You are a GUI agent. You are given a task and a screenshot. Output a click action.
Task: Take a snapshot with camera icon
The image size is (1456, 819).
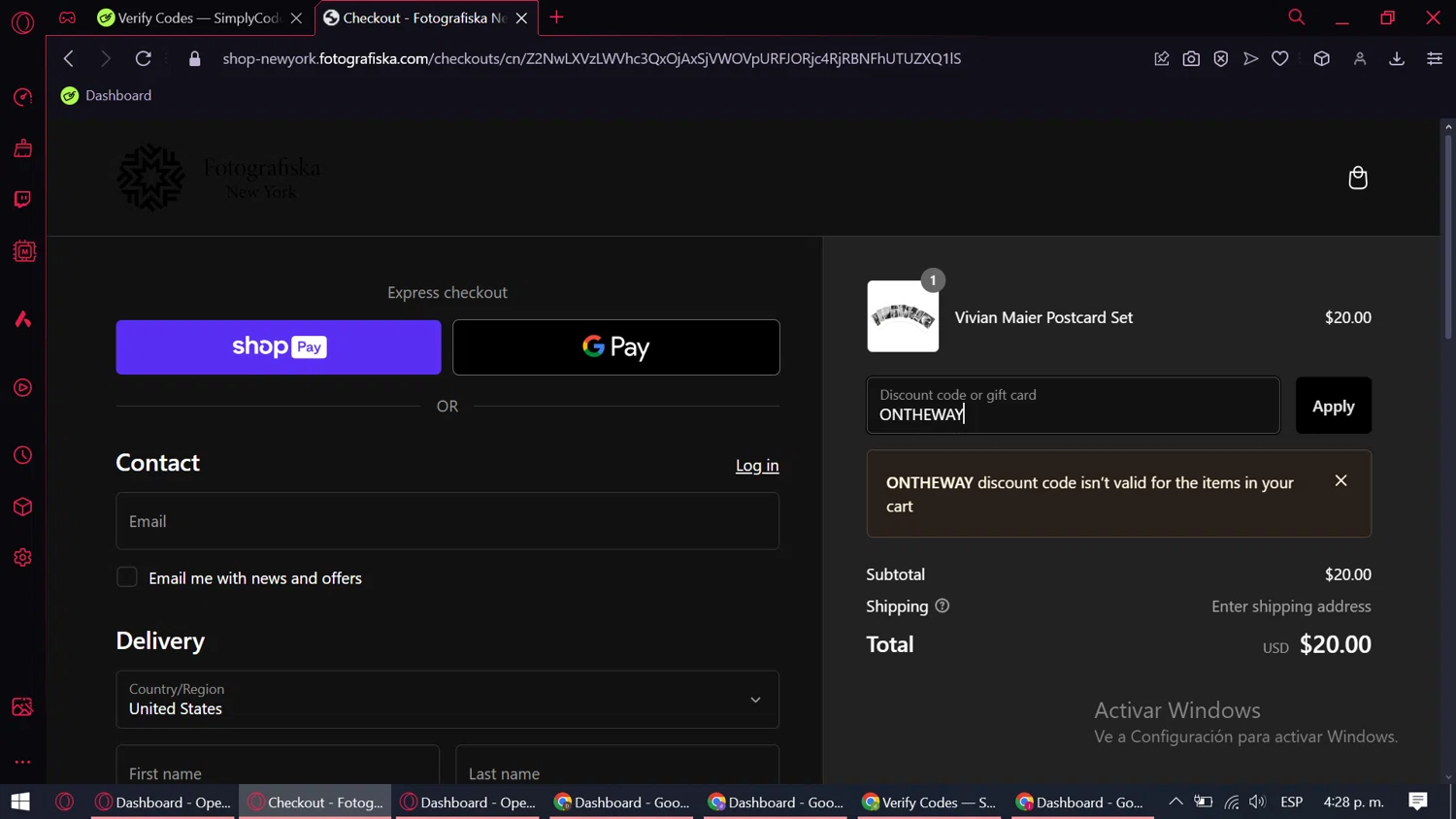tap(1191, 59)
